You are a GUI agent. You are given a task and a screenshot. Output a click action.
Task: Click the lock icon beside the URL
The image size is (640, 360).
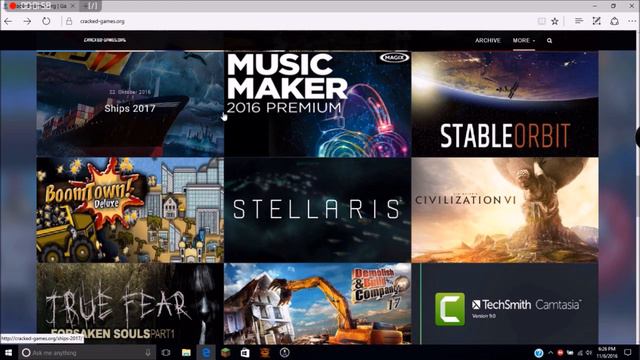[69, 21]
